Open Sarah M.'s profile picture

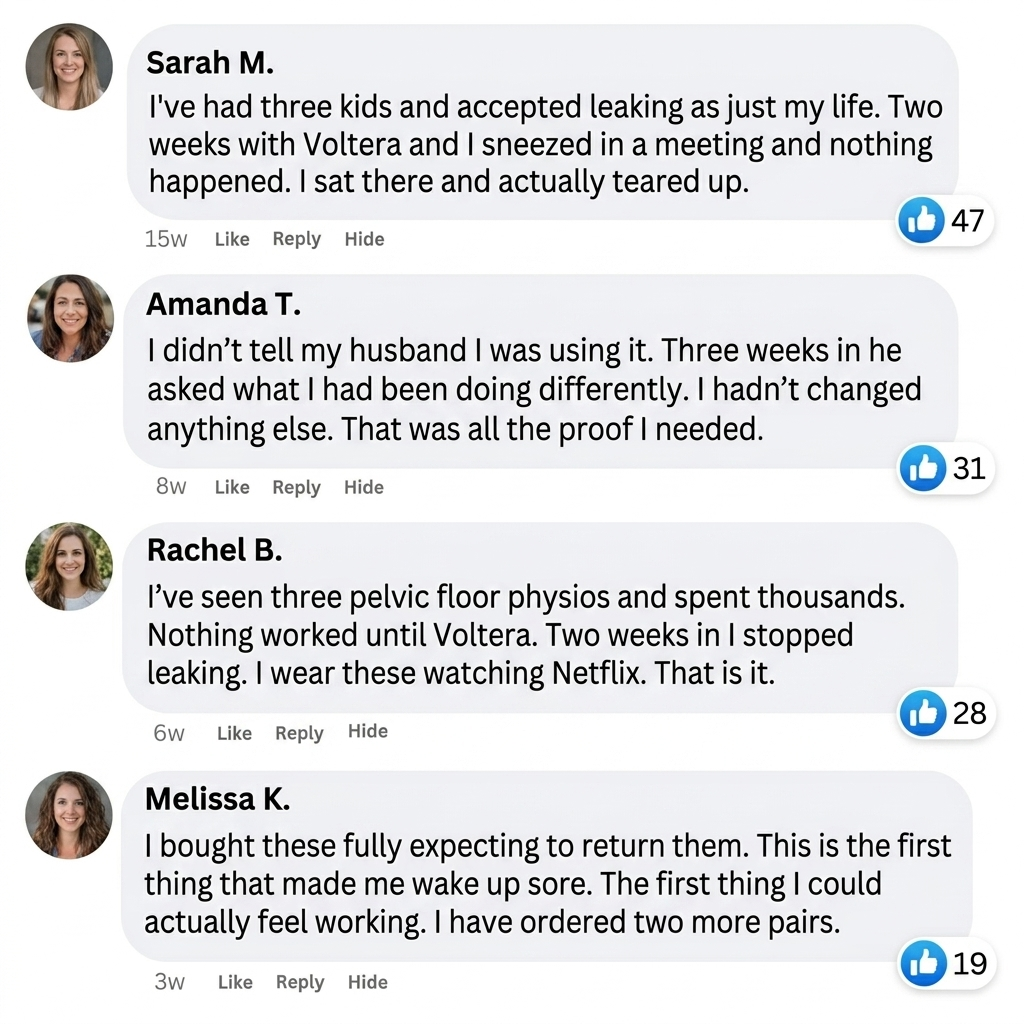[69, 67]
